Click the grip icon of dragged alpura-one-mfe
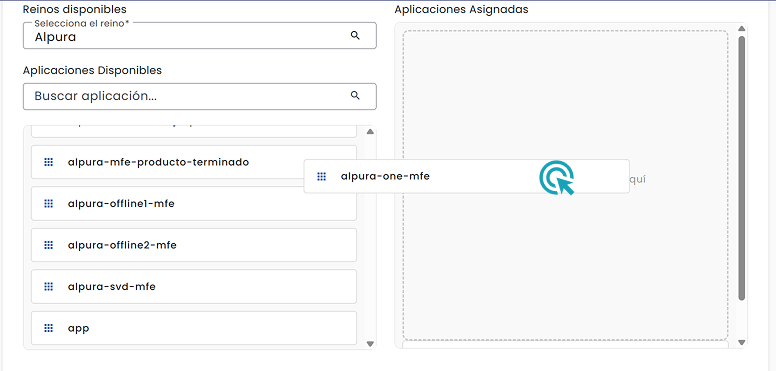Image resolution: width=776 pixels, height=371 pixels. pos(322,176)
